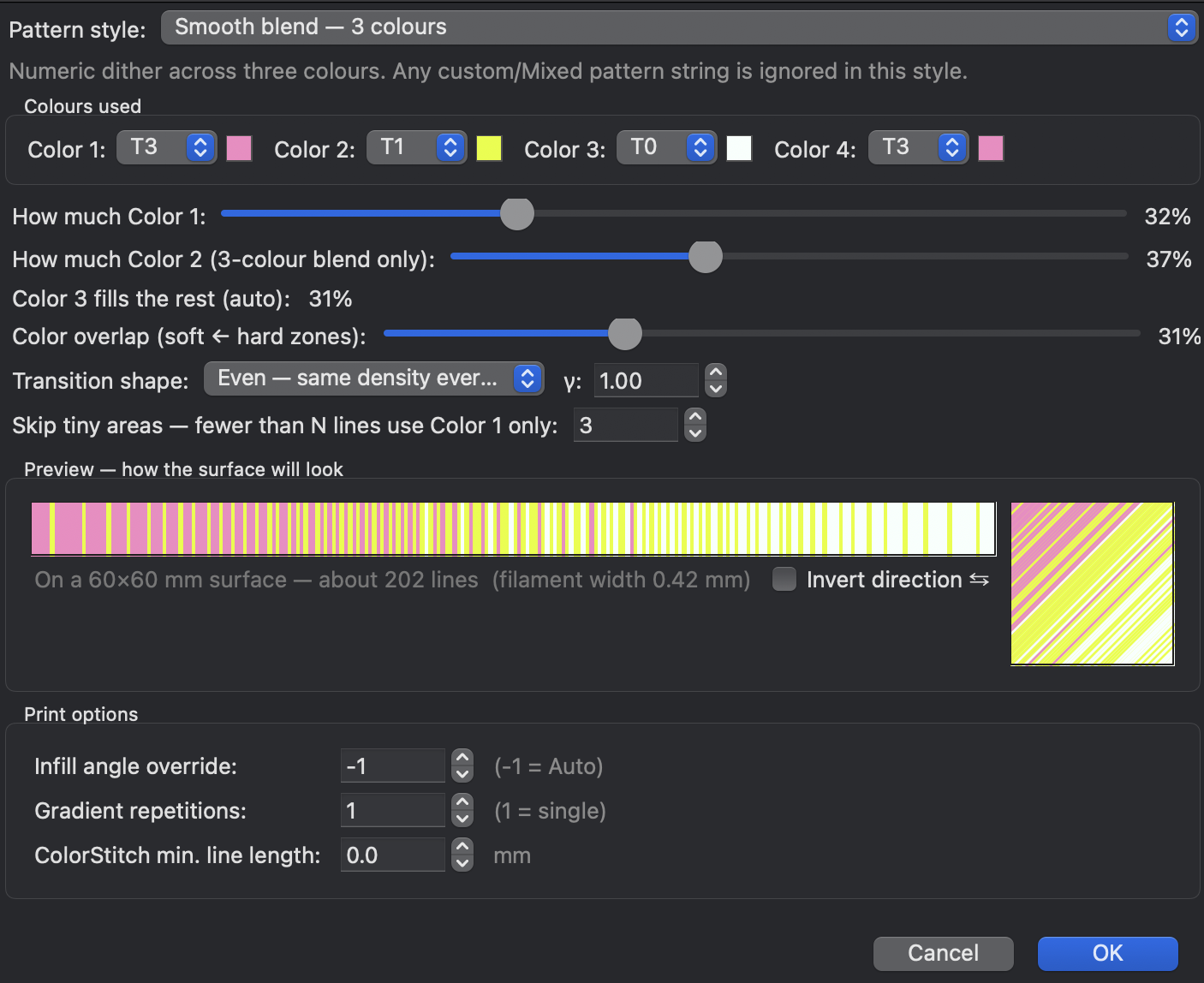
Task: Click the '(-1 = Auto)' hint text
Action: [549, 766]
